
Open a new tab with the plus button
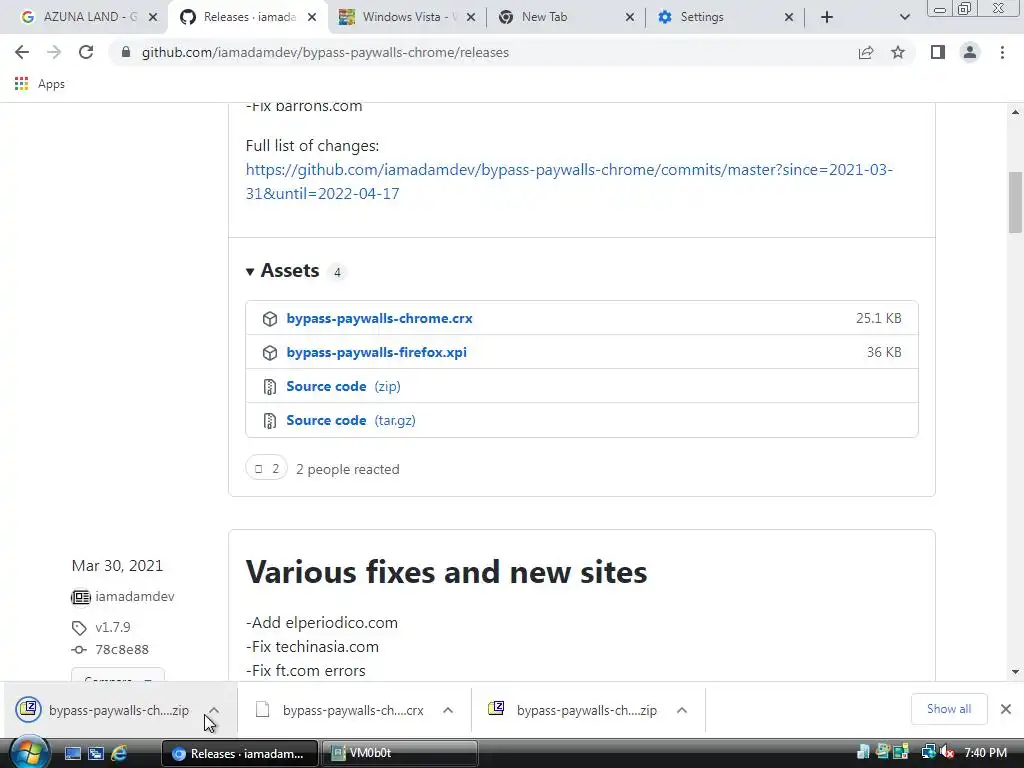pyautogui.click(x=827, y=17)
